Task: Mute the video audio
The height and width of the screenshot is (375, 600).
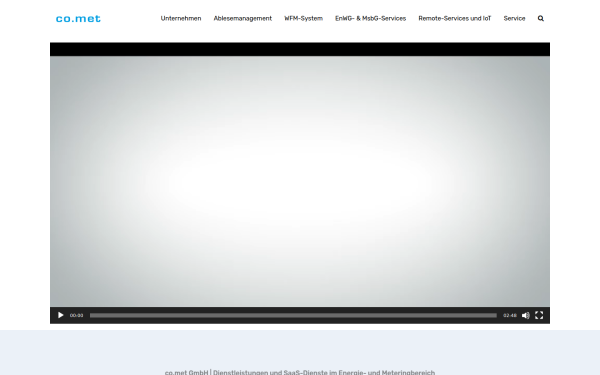Action: click(526, 315)
